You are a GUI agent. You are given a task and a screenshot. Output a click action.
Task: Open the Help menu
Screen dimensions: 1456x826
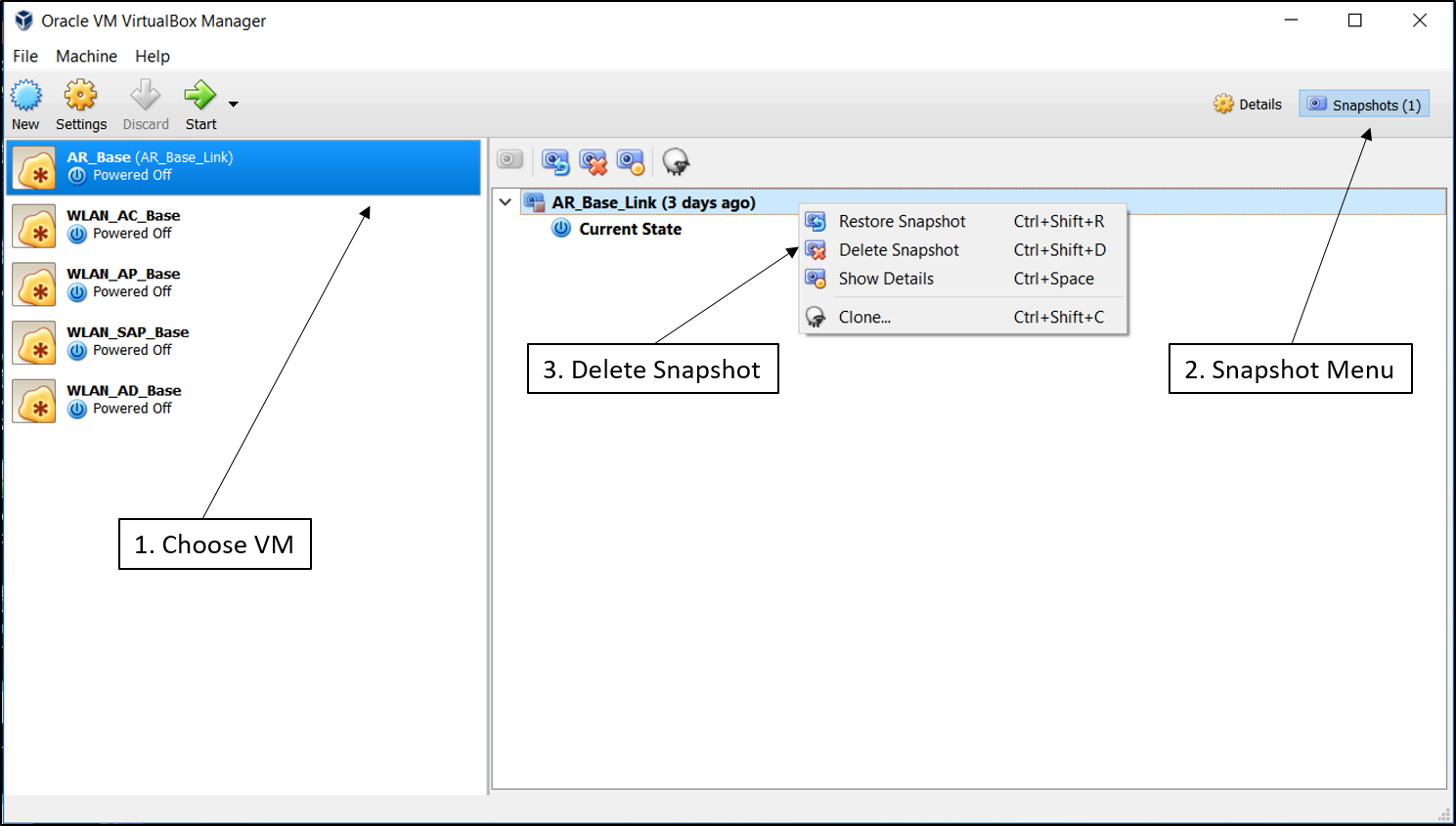(153, 56)
